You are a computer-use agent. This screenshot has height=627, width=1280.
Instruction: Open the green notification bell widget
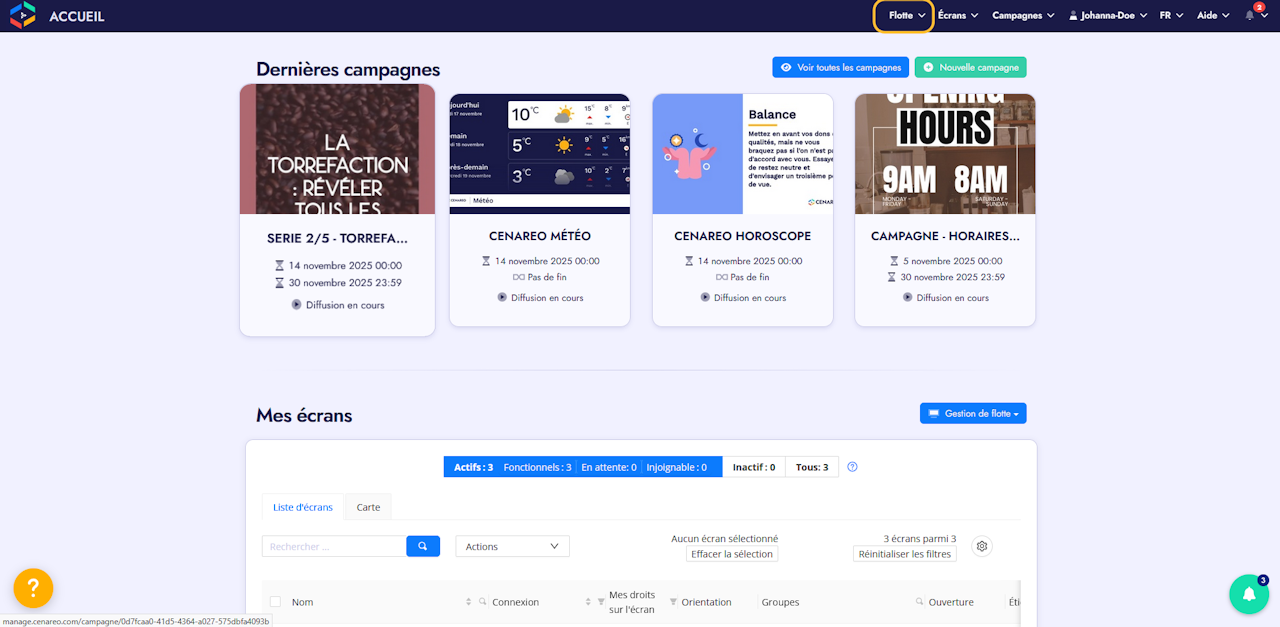click(x=1249, y=594)
